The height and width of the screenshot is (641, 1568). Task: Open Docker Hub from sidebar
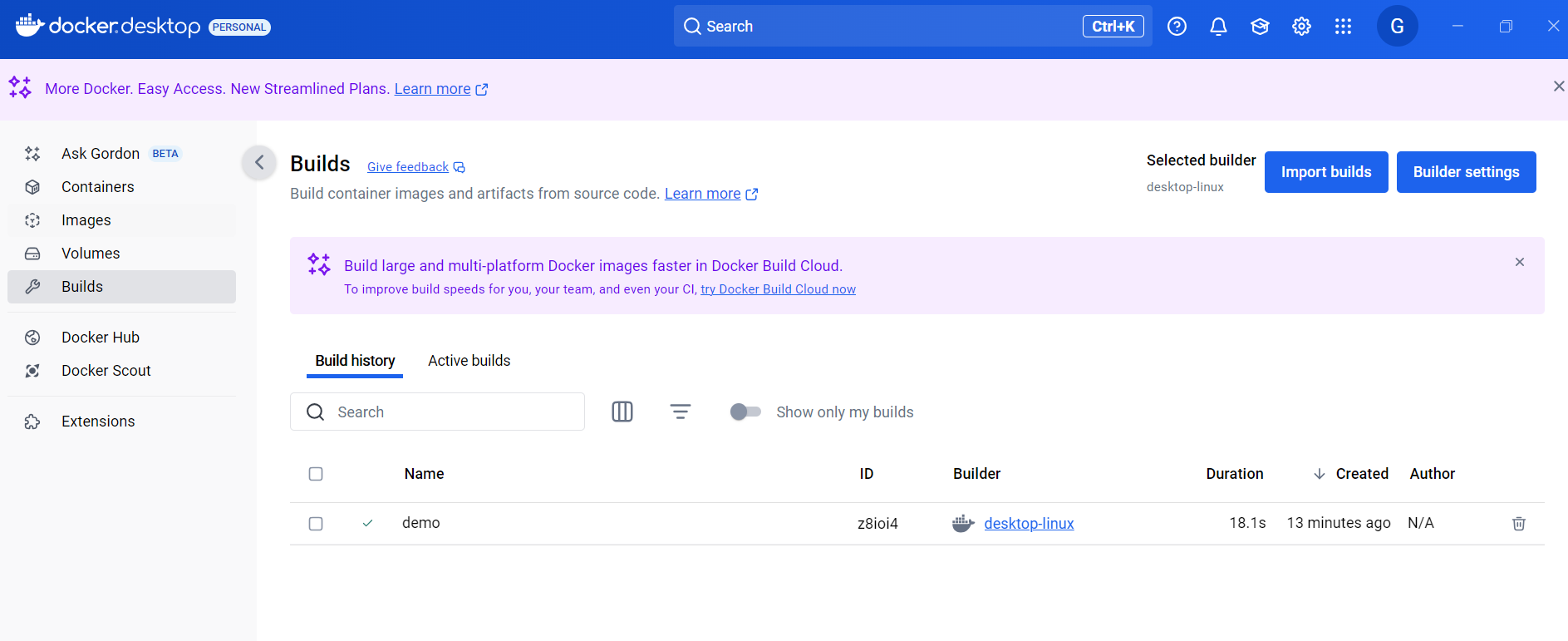pos(121,338)
